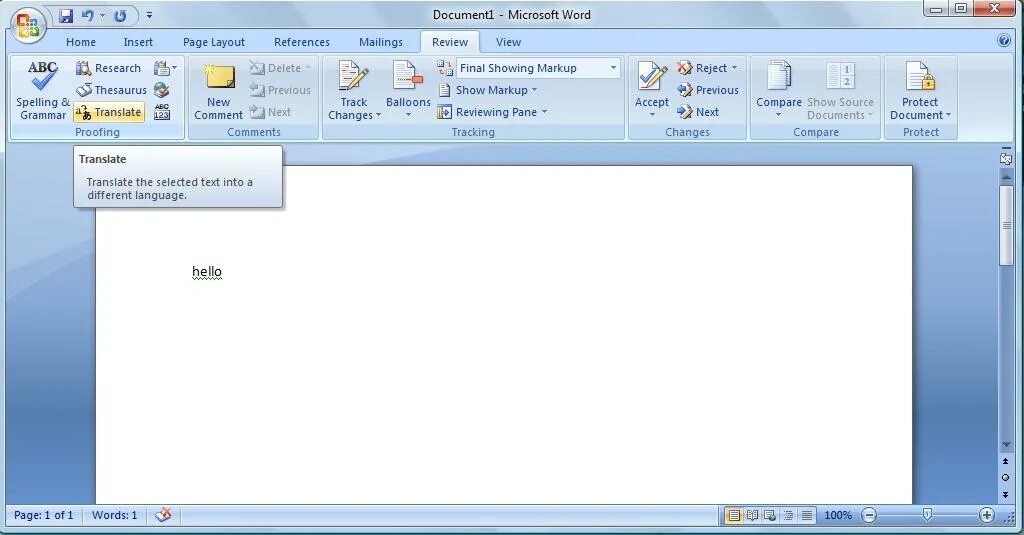Open the Undo history dropdown arrow

(x=103, y=15)
